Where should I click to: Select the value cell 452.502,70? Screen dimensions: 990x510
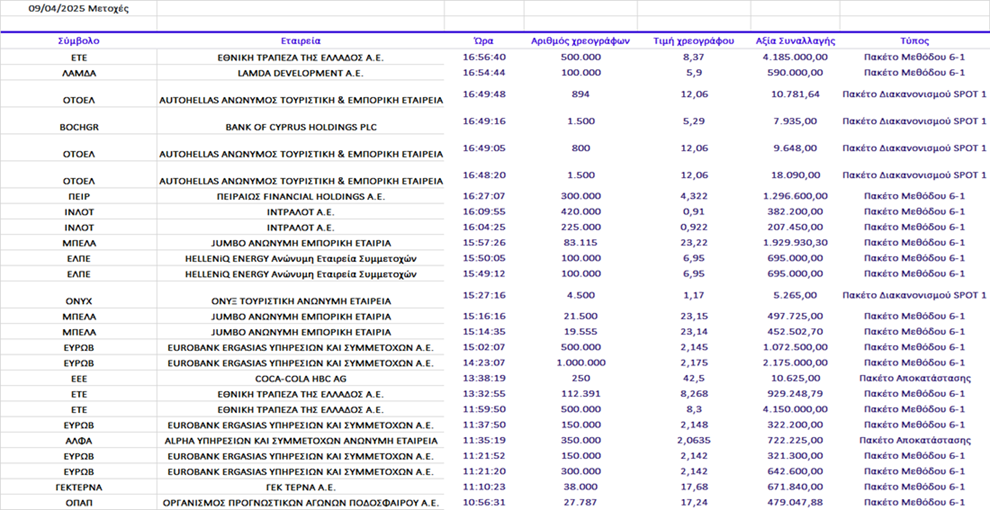click(796, 332)
